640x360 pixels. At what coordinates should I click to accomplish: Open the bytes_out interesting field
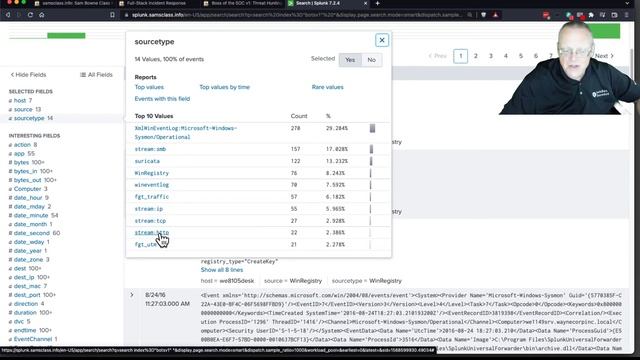(x=27, y=180)
